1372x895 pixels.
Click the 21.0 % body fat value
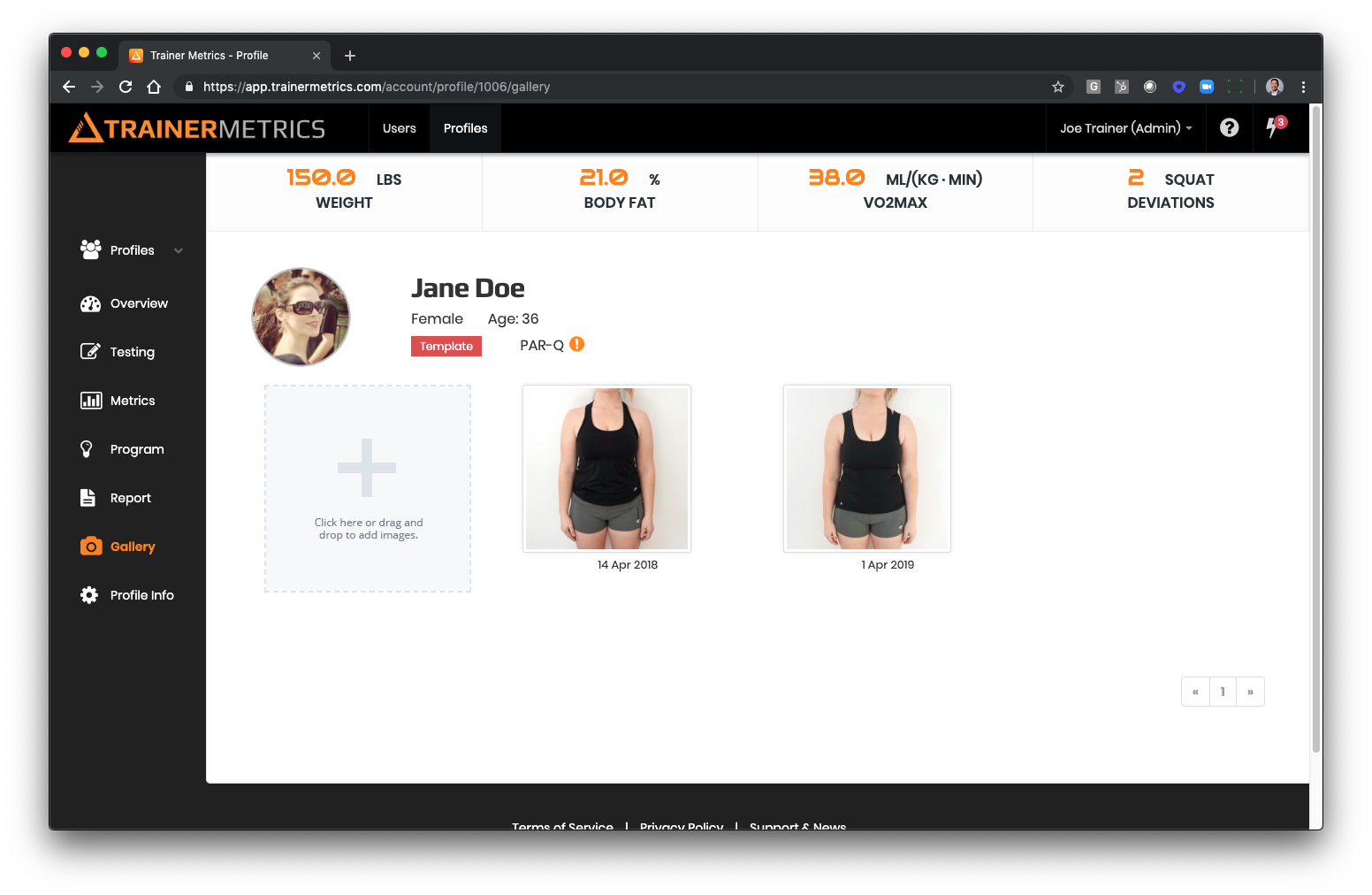604,178
